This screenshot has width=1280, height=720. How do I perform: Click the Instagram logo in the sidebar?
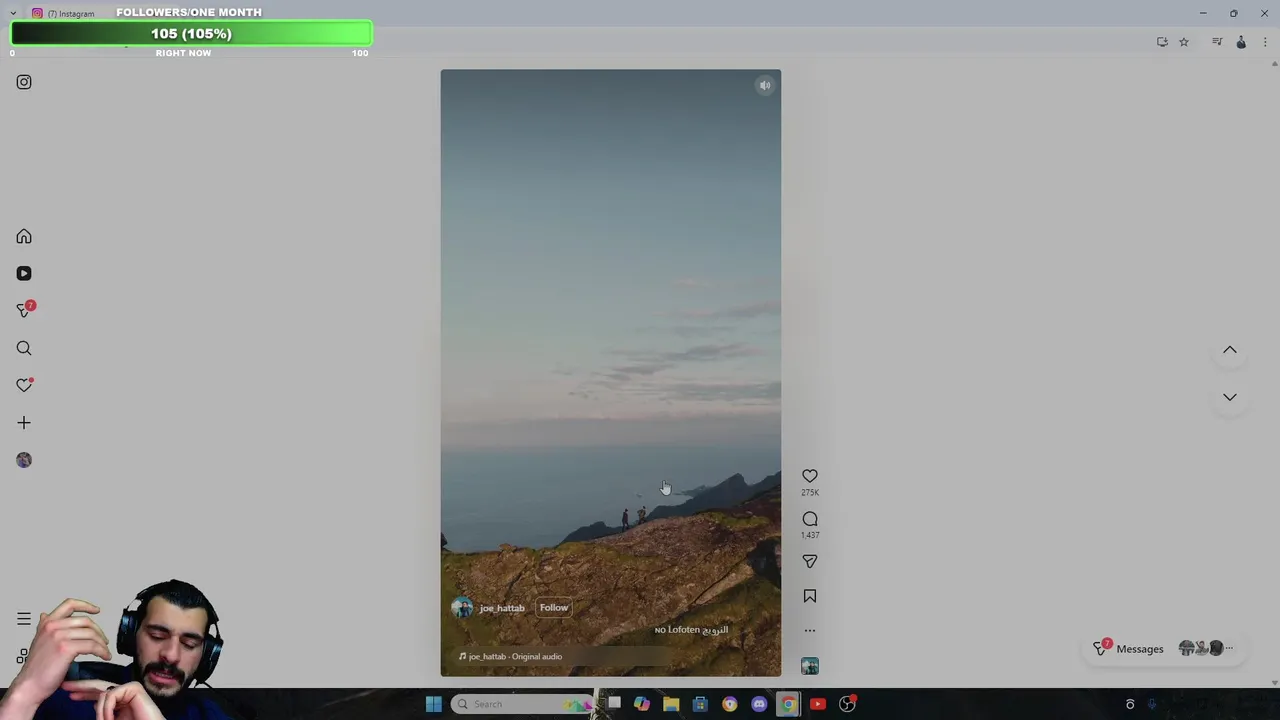(x=24, y=82)
